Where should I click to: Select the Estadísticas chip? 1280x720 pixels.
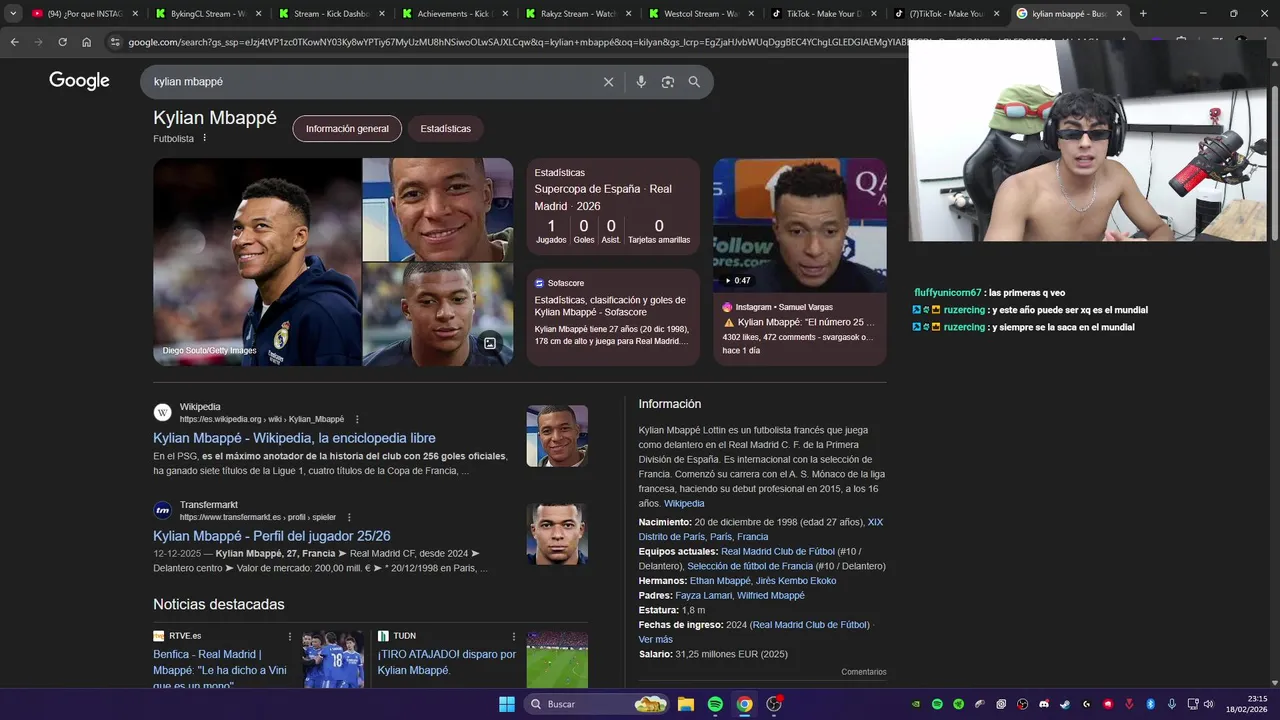445,129
